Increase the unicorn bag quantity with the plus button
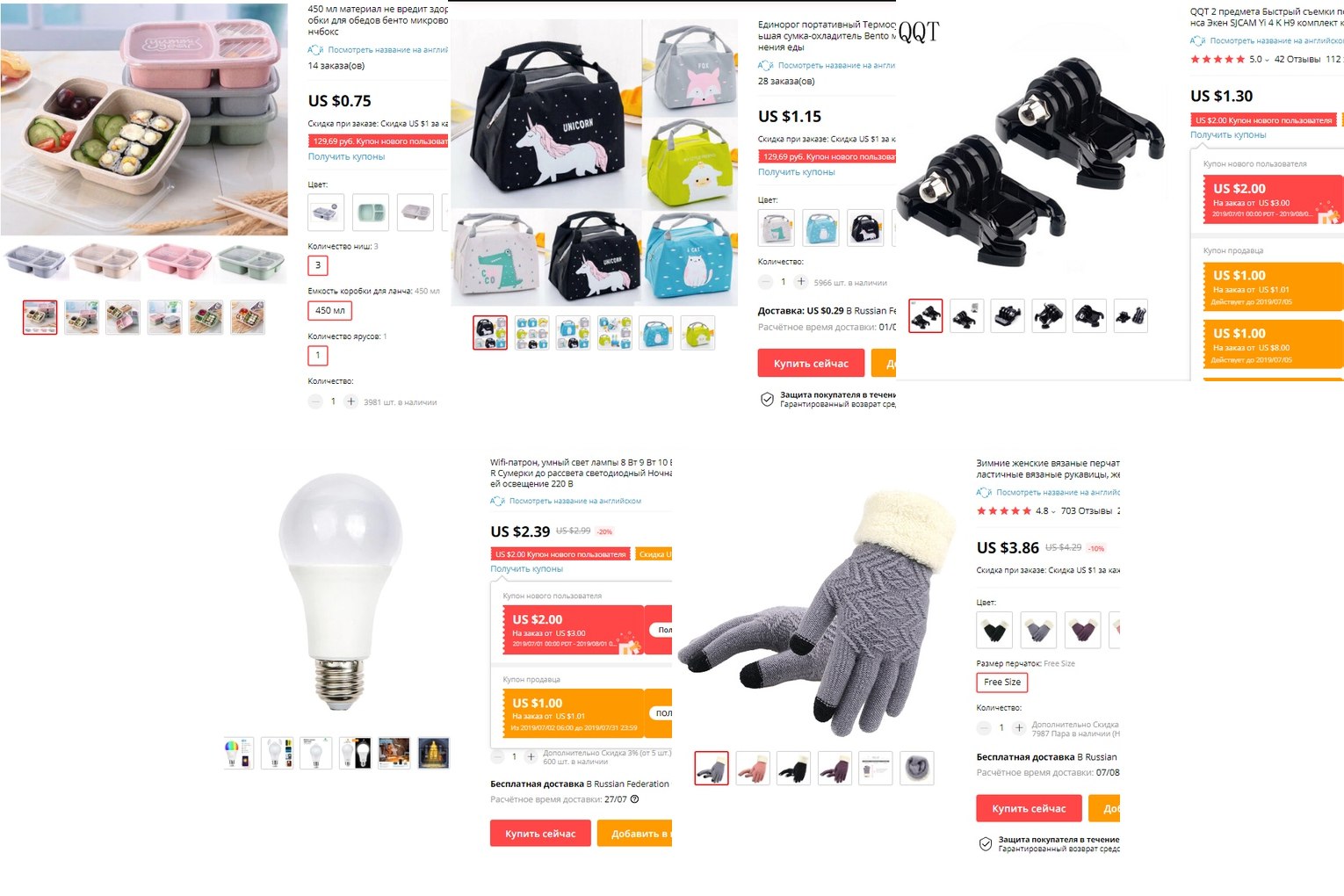The height and width of the screenshot is (896, 1344). (801, 282)
